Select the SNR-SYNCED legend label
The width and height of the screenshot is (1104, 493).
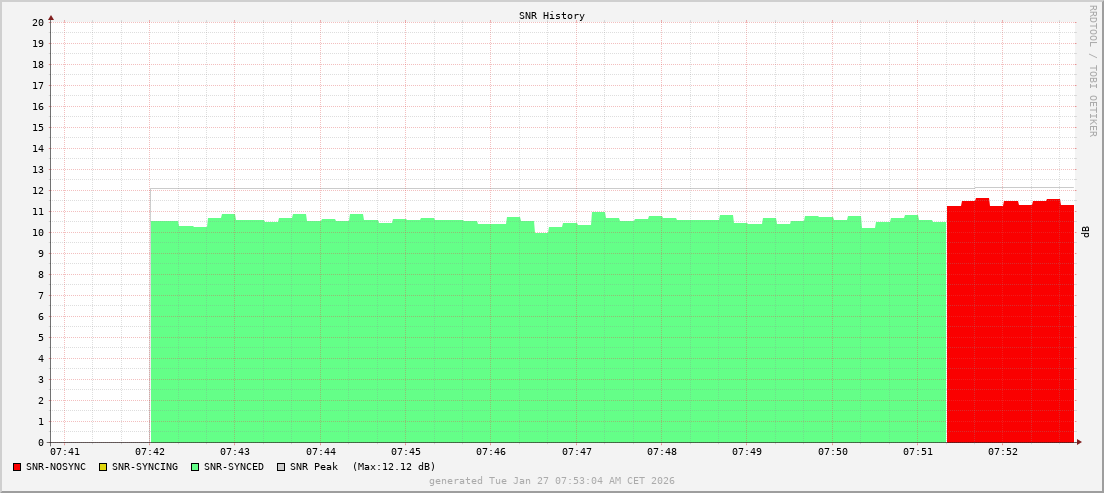[x=234, y=467]
